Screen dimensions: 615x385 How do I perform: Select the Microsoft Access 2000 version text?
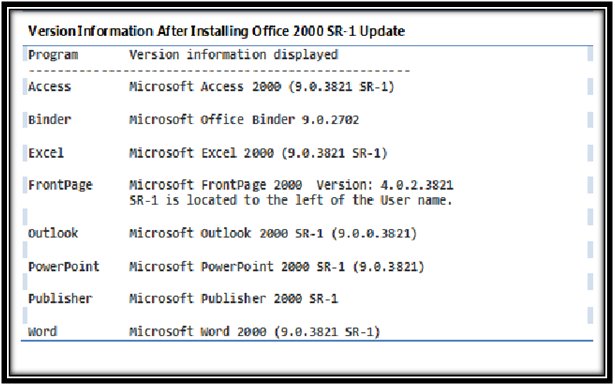(262, 87)
